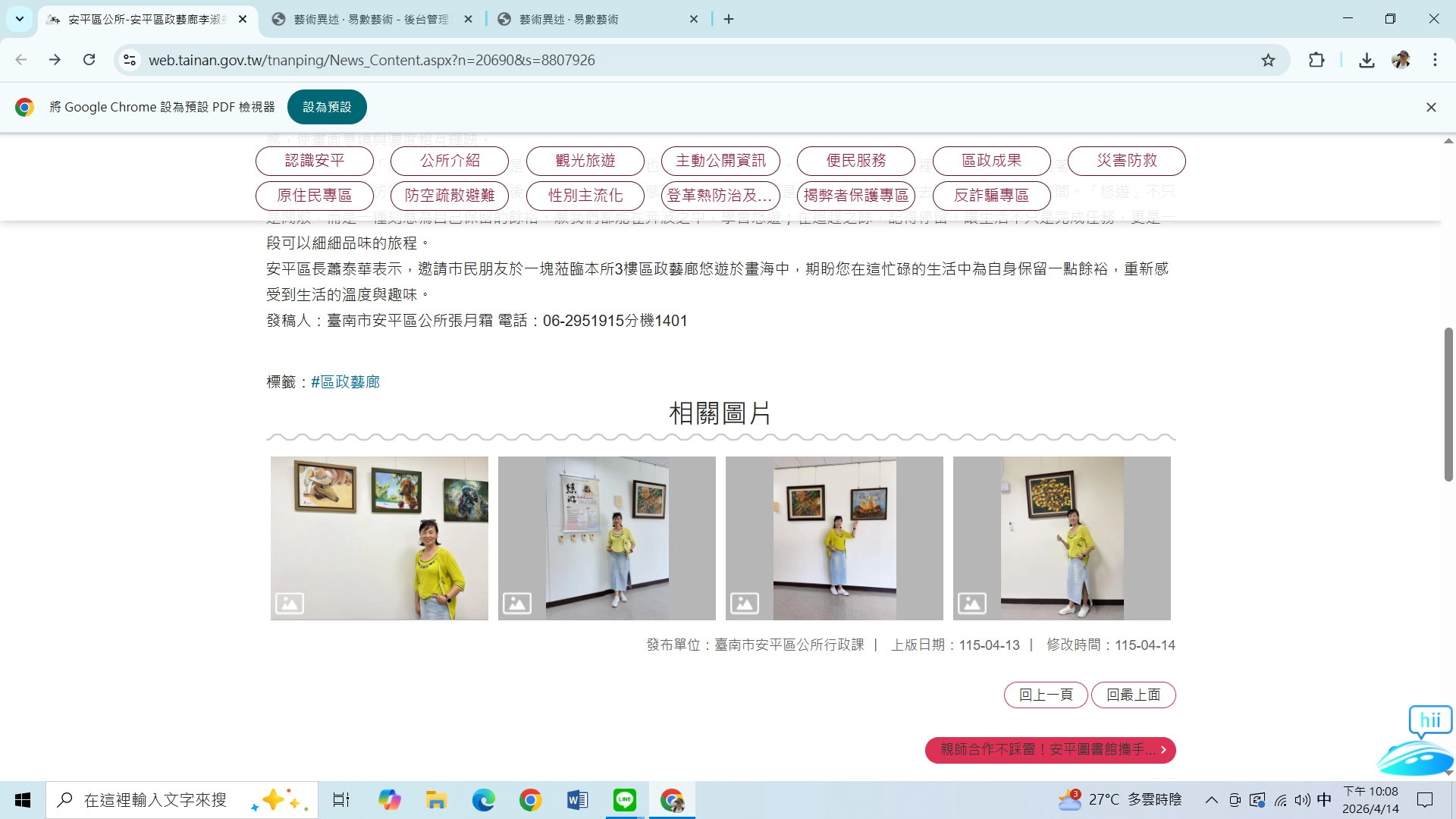Open Chrome three-dot menu
The image size is (1456, 819).
pos(1435,60)
